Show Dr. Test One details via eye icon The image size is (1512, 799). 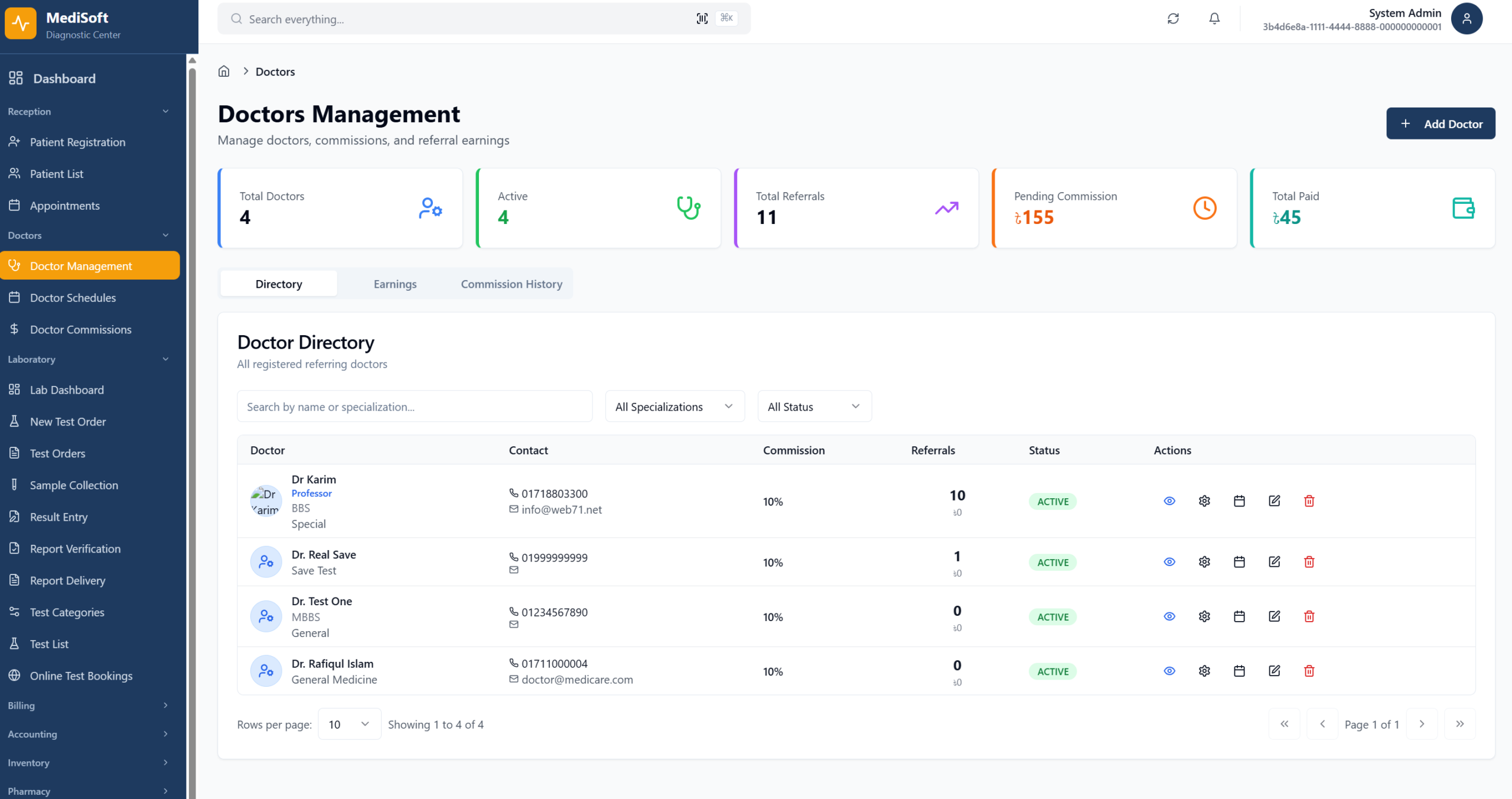pos(1169,616)
